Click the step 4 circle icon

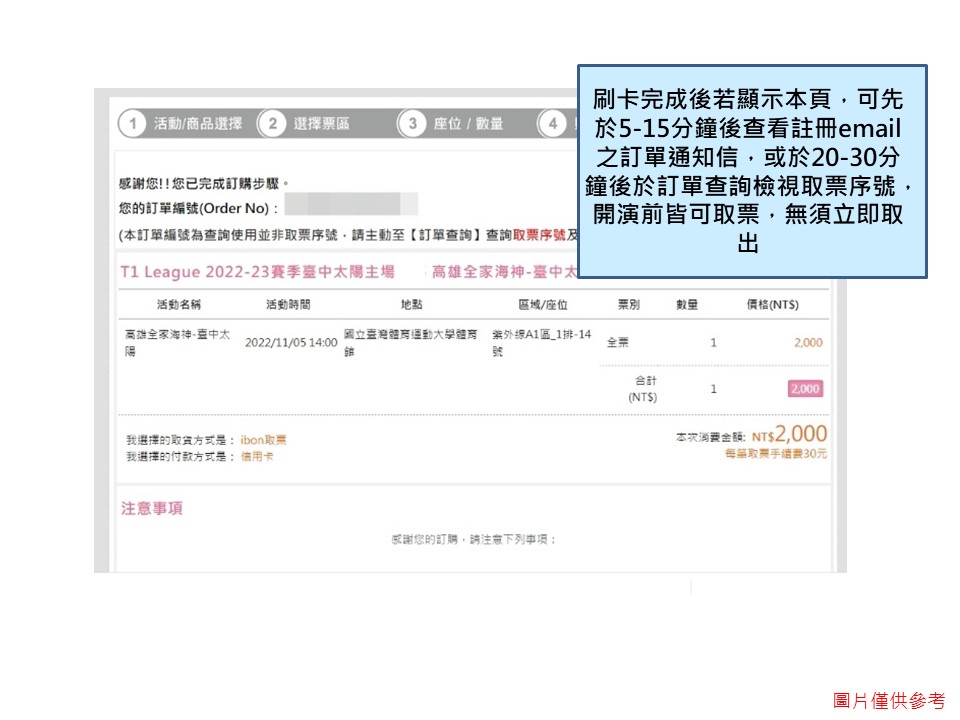(551, 124)
